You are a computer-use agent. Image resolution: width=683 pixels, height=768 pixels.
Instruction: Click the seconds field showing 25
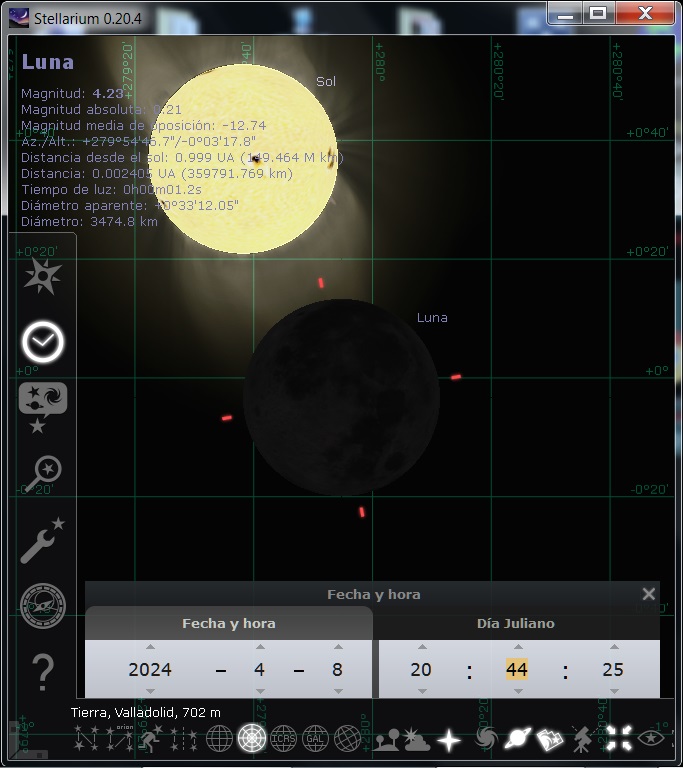click(613, 670)
